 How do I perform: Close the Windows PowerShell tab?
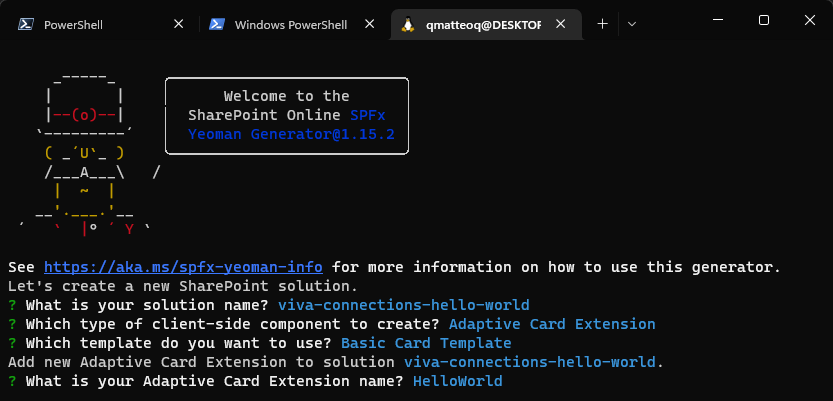369,25
